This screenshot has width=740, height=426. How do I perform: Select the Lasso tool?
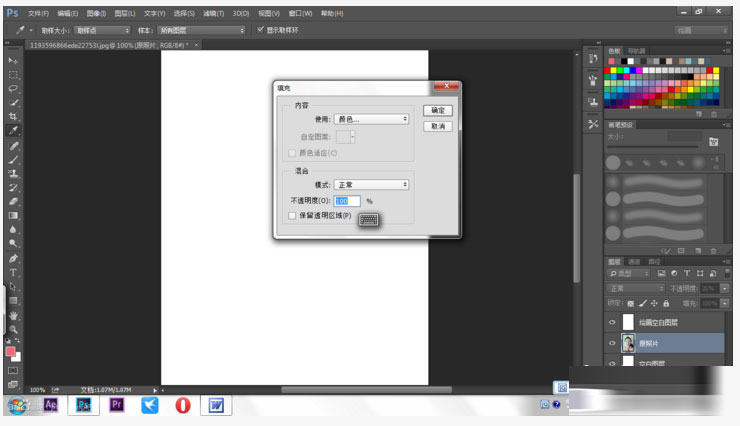tap(13, 89)
